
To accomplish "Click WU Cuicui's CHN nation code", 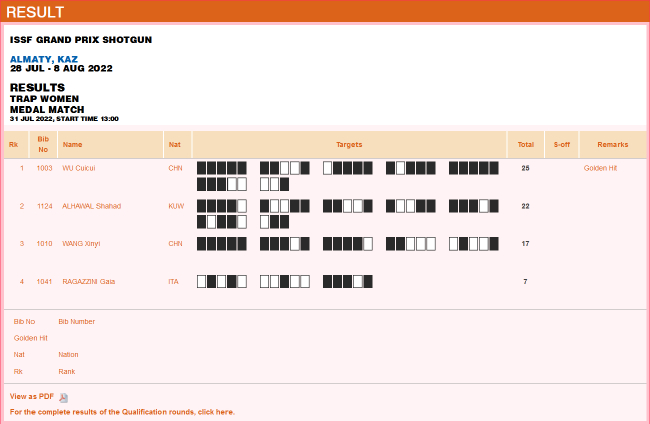I will (175, 168).
